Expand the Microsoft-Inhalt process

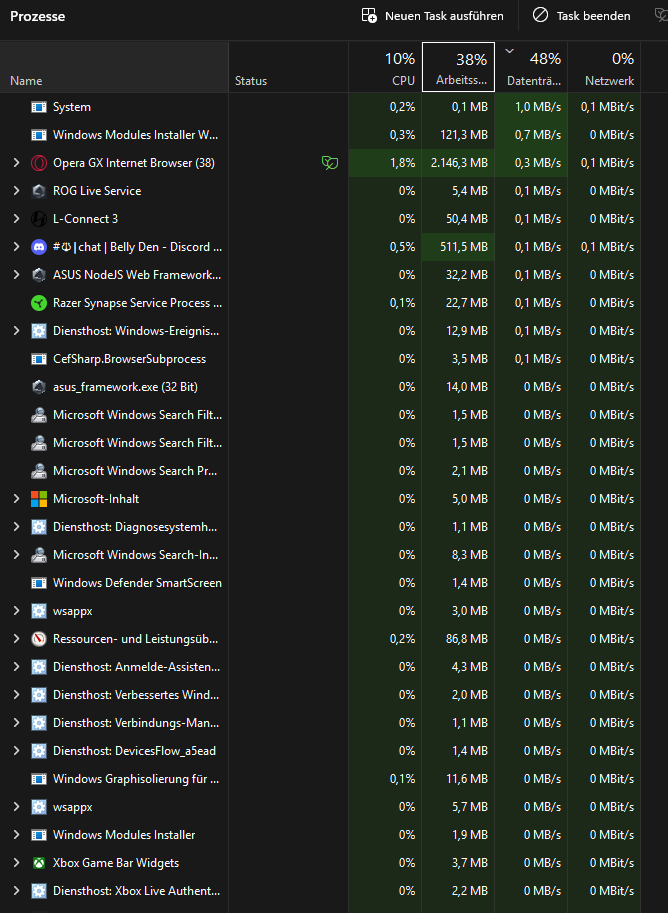tap(16, 498)
